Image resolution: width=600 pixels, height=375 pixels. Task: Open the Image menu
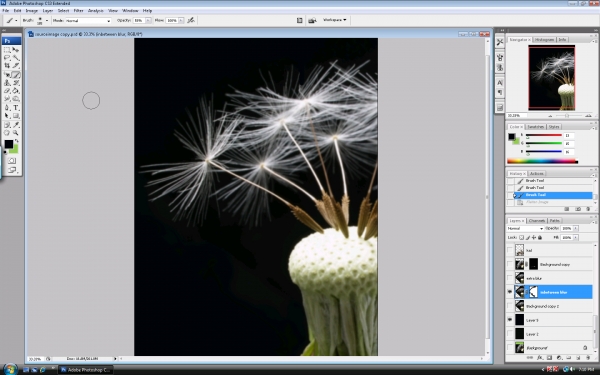pos(32,11)
